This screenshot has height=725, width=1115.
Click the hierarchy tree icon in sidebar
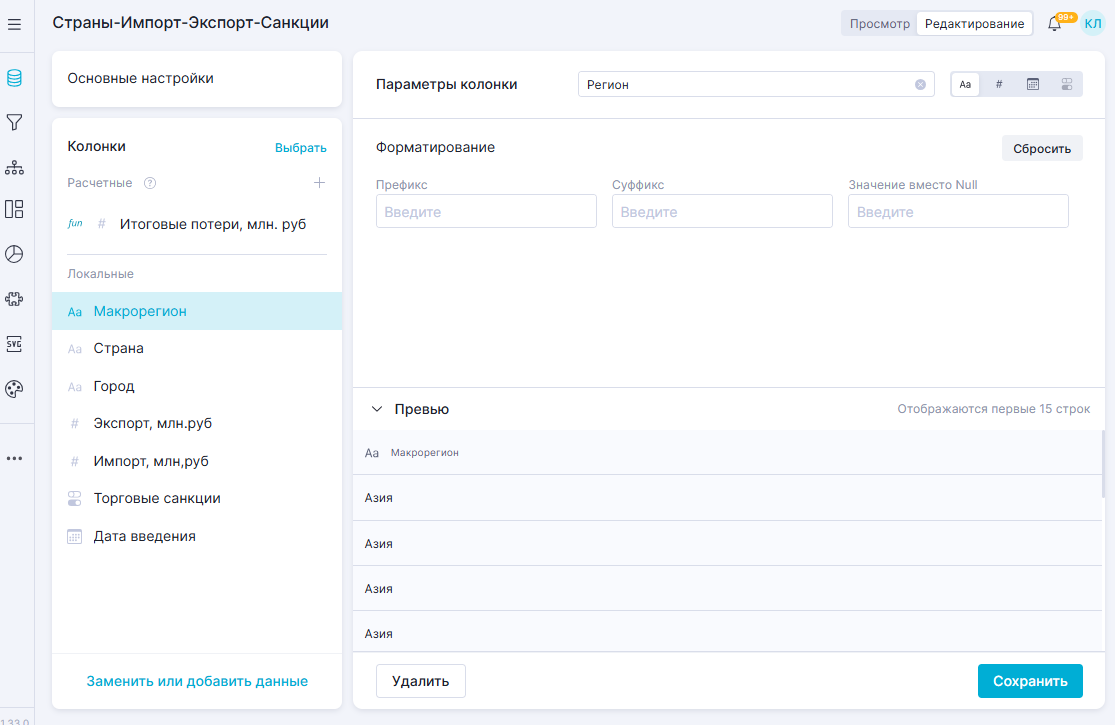[14, 166]
